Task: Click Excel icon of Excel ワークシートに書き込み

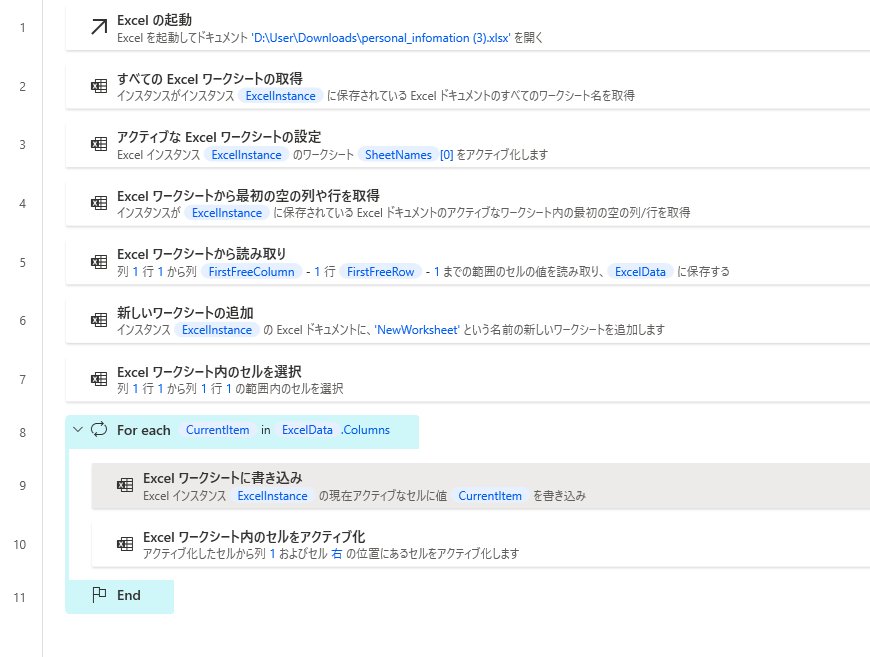Action: (125, 485)
